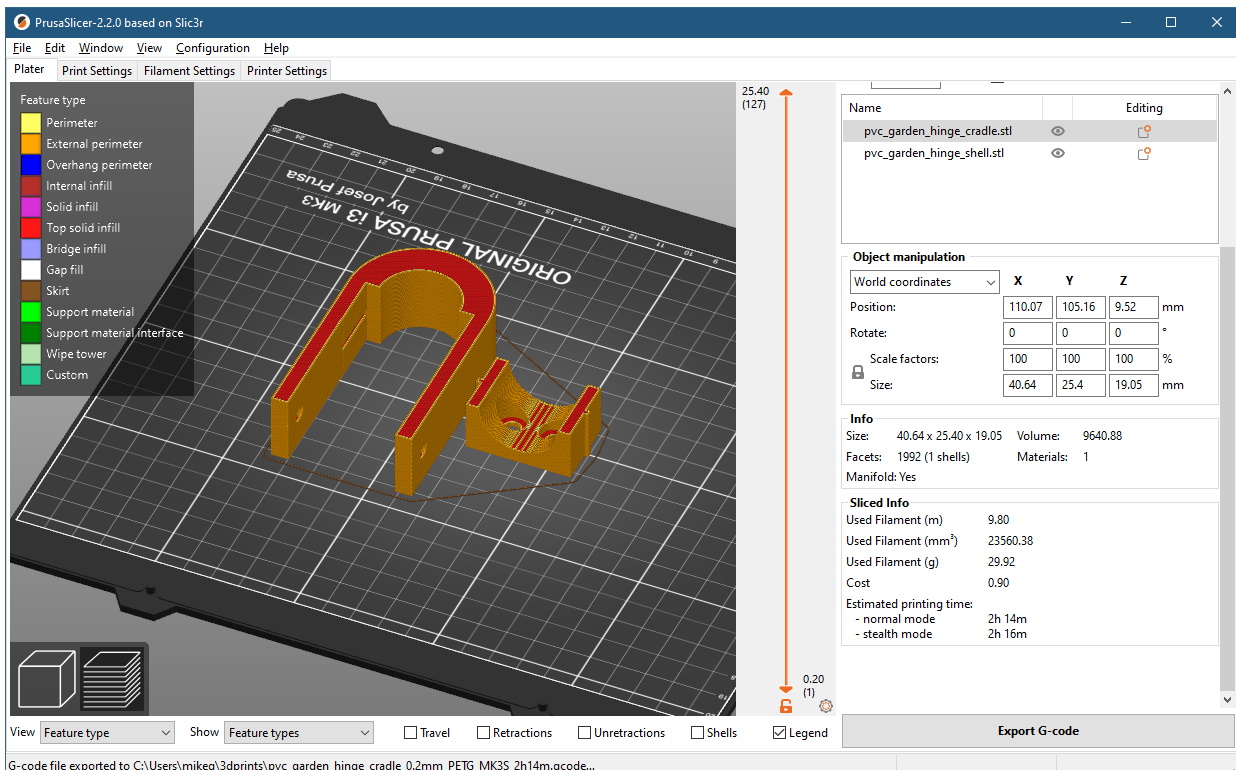This screenshot has width=1236, height=770.
Task: Click the Wipe tower color swatch
Action: [x=31, y=354]
